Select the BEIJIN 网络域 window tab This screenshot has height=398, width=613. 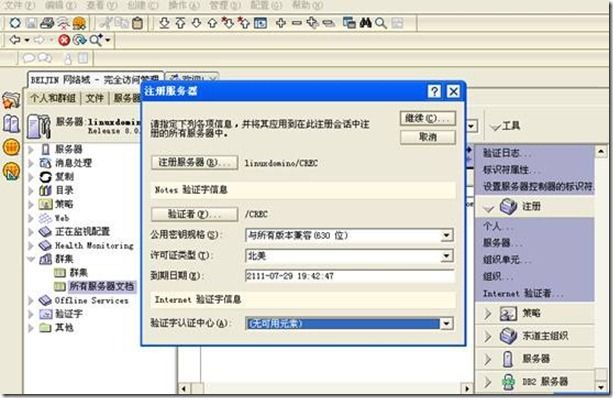point(95,80)
